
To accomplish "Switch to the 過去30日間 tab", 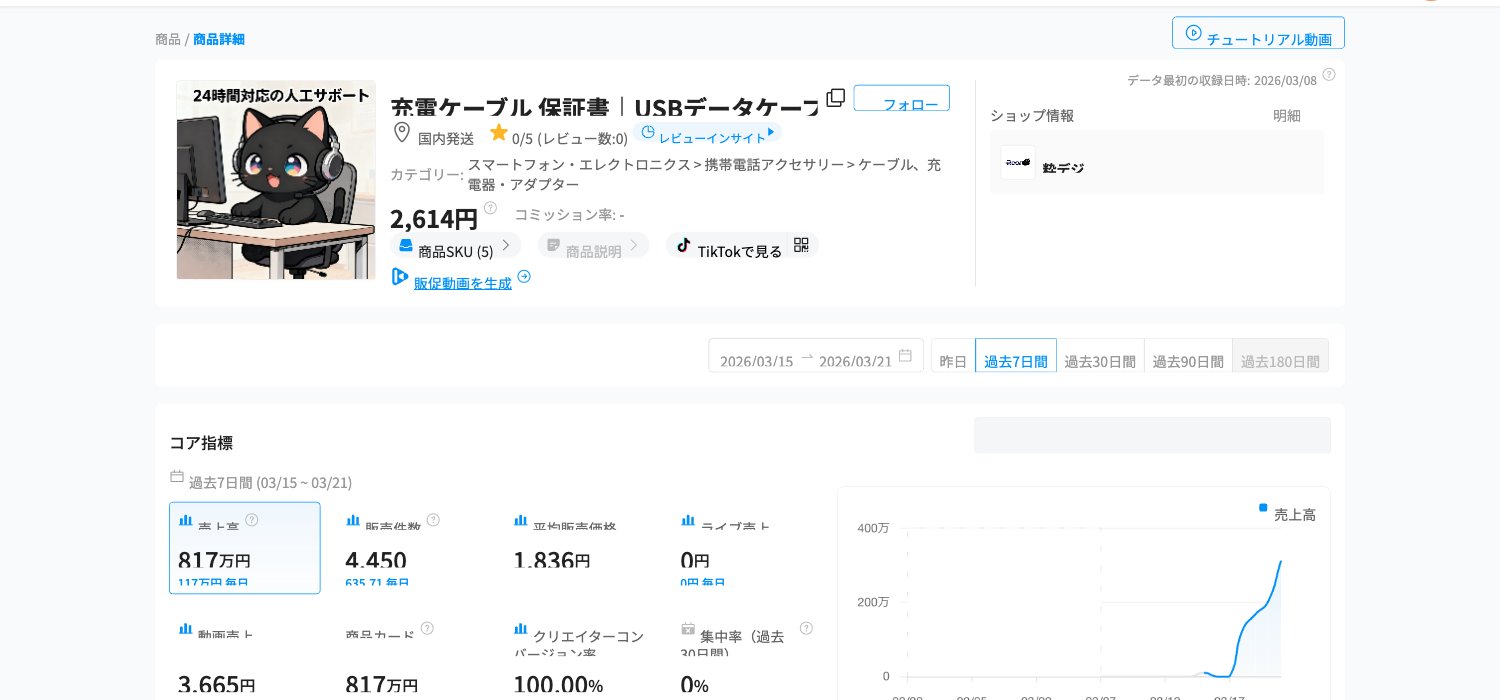I will 1100,361.
